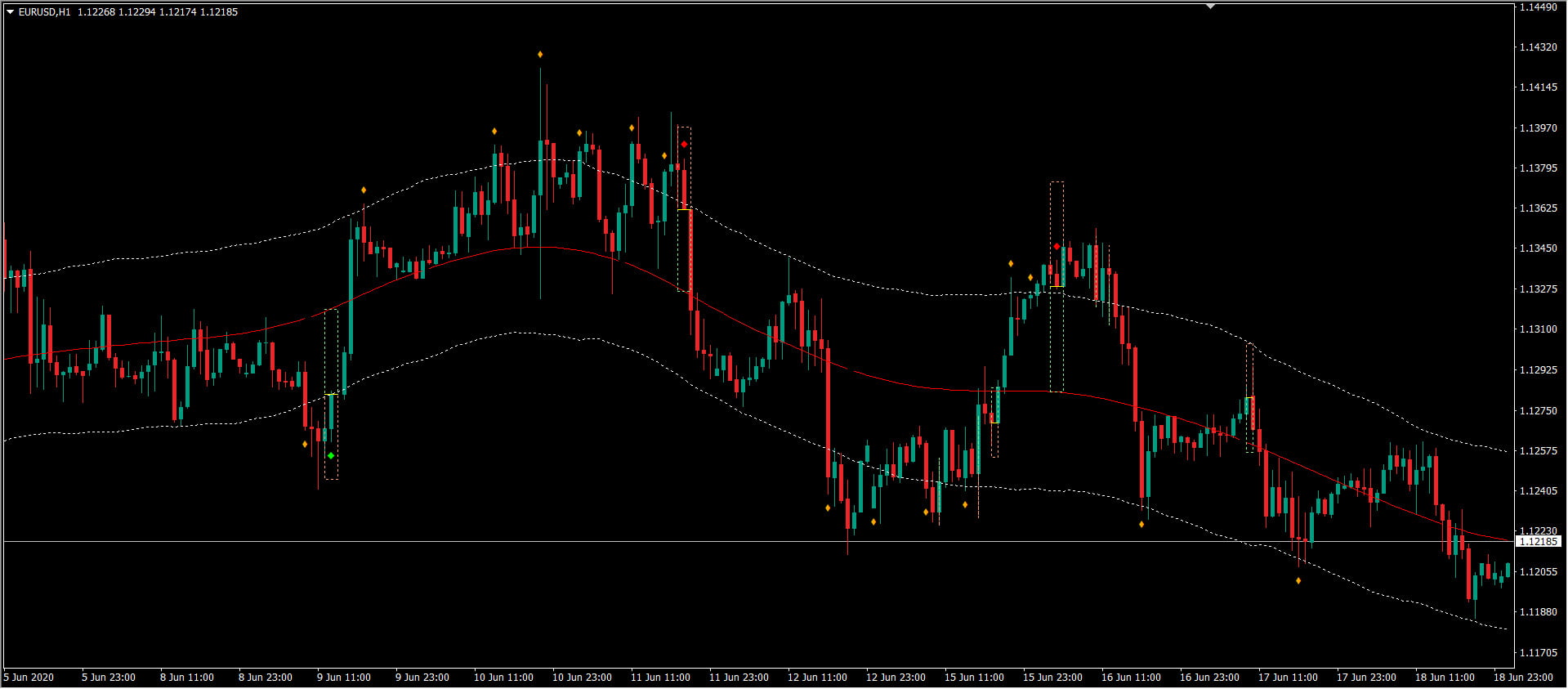Viewport: 1568px width, 689px height.
Task: Click the 10 Jun 23:00 time label
Action: [582, 678]
